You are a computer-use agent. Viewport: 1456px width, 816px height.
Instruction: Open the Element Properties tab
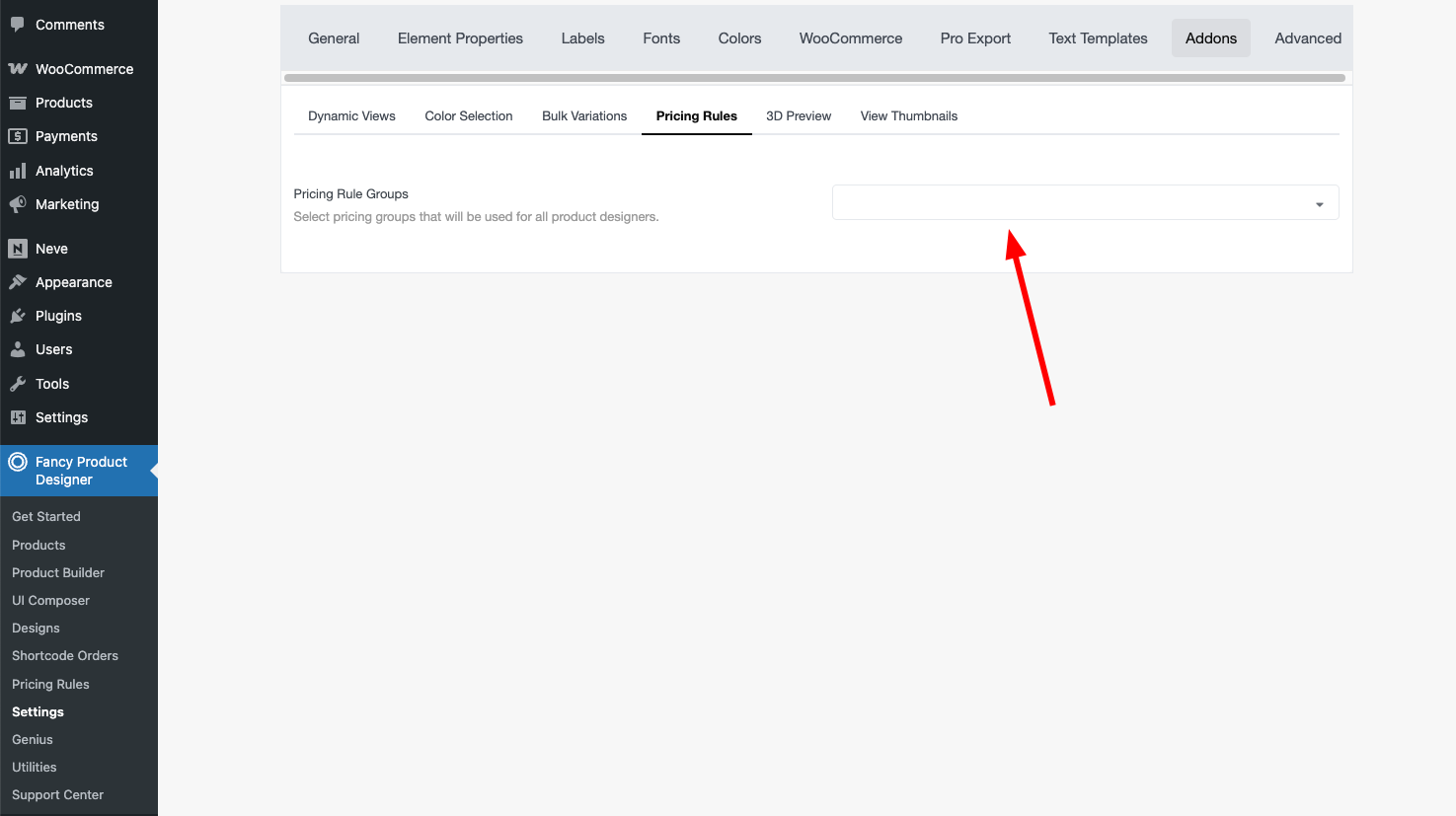tap(460, 38)
